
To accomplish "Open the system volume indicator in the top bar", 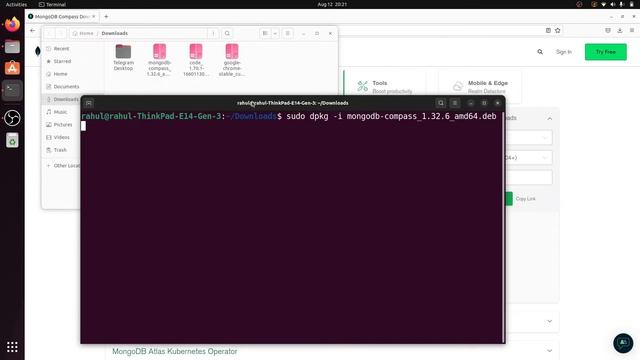I will [613, 4].
